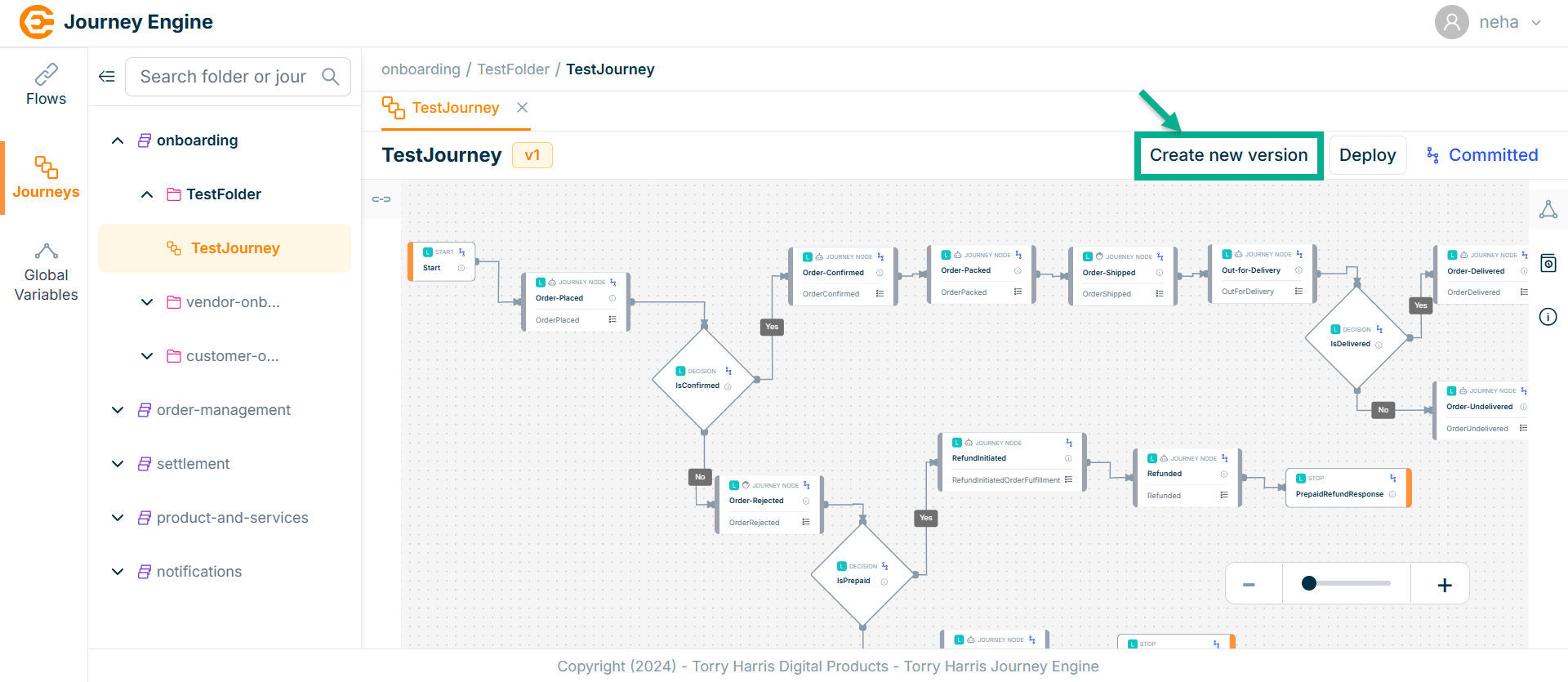Click the graph layout icon on right panel

(1548, 210)
